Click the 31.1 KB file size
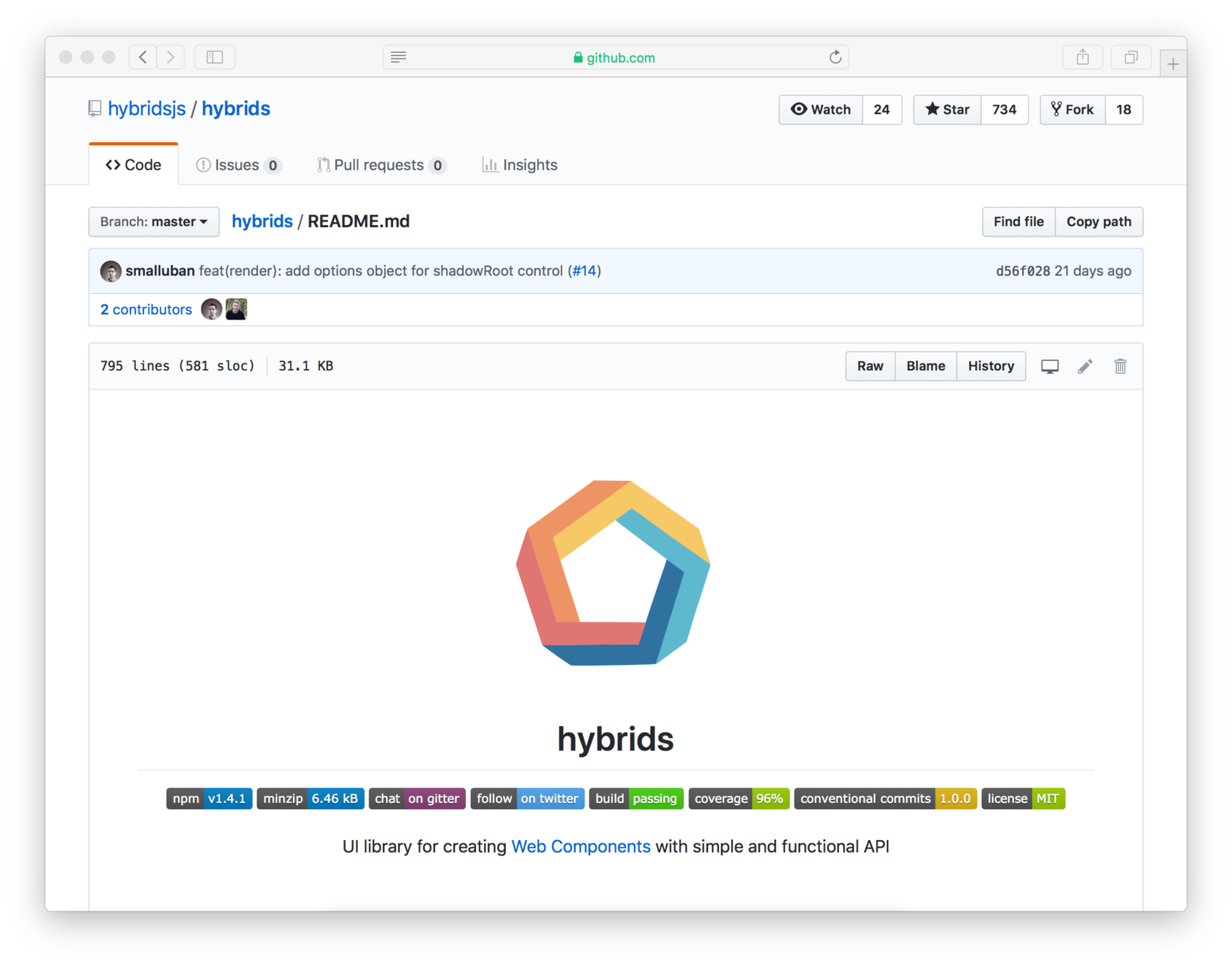This screenshot has height=965, width=1232. (306, 366)
